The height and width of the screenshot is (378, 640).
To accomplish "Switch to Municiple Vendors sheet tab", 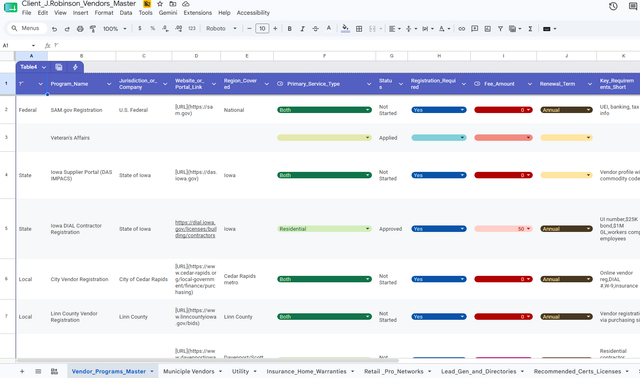I will point(189,371).
